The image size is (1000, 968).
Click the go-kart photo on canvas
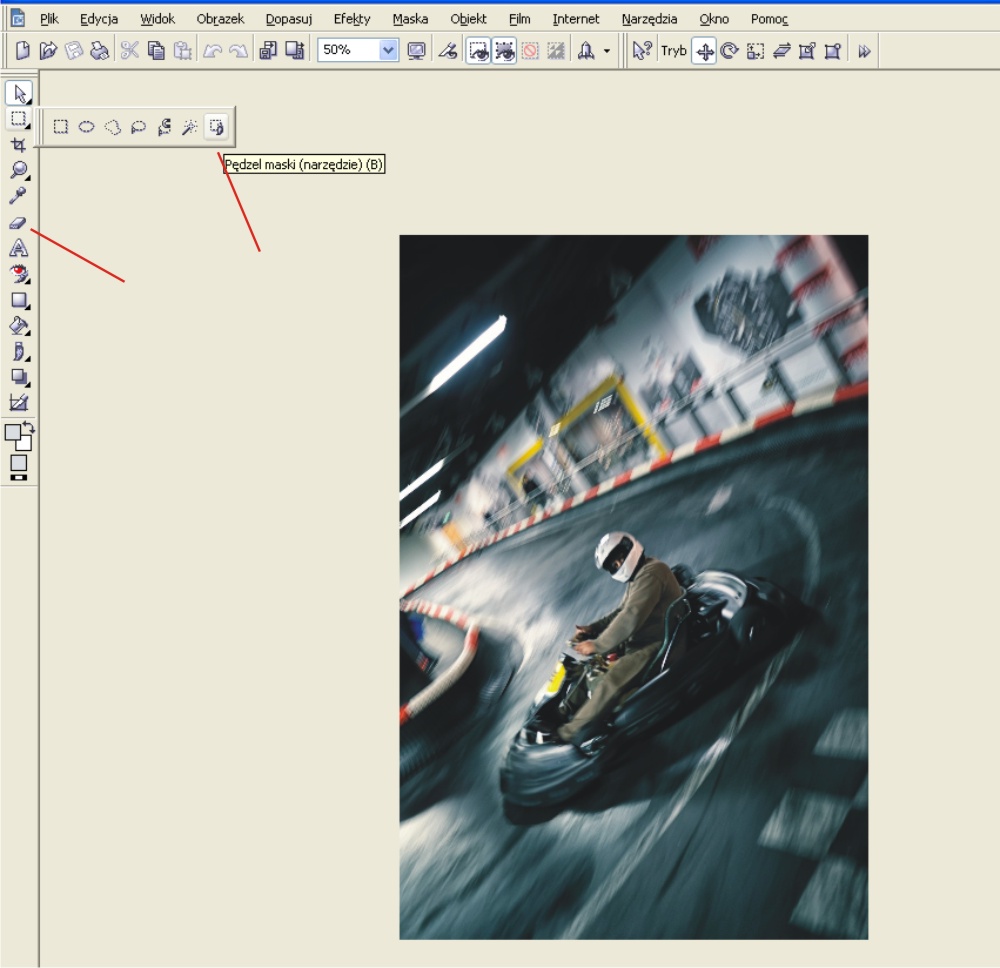633,587
